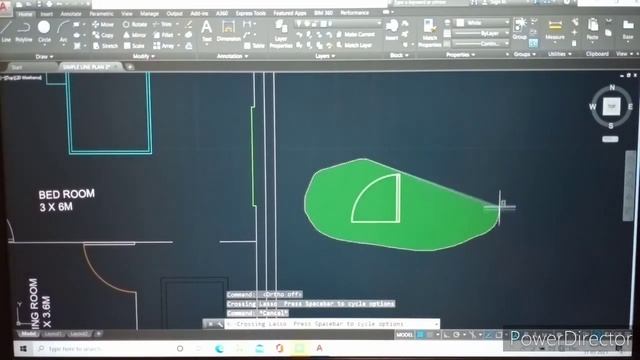Switch to the View ribbon tab
Screen dimensions: 640x360
(127, 14)
